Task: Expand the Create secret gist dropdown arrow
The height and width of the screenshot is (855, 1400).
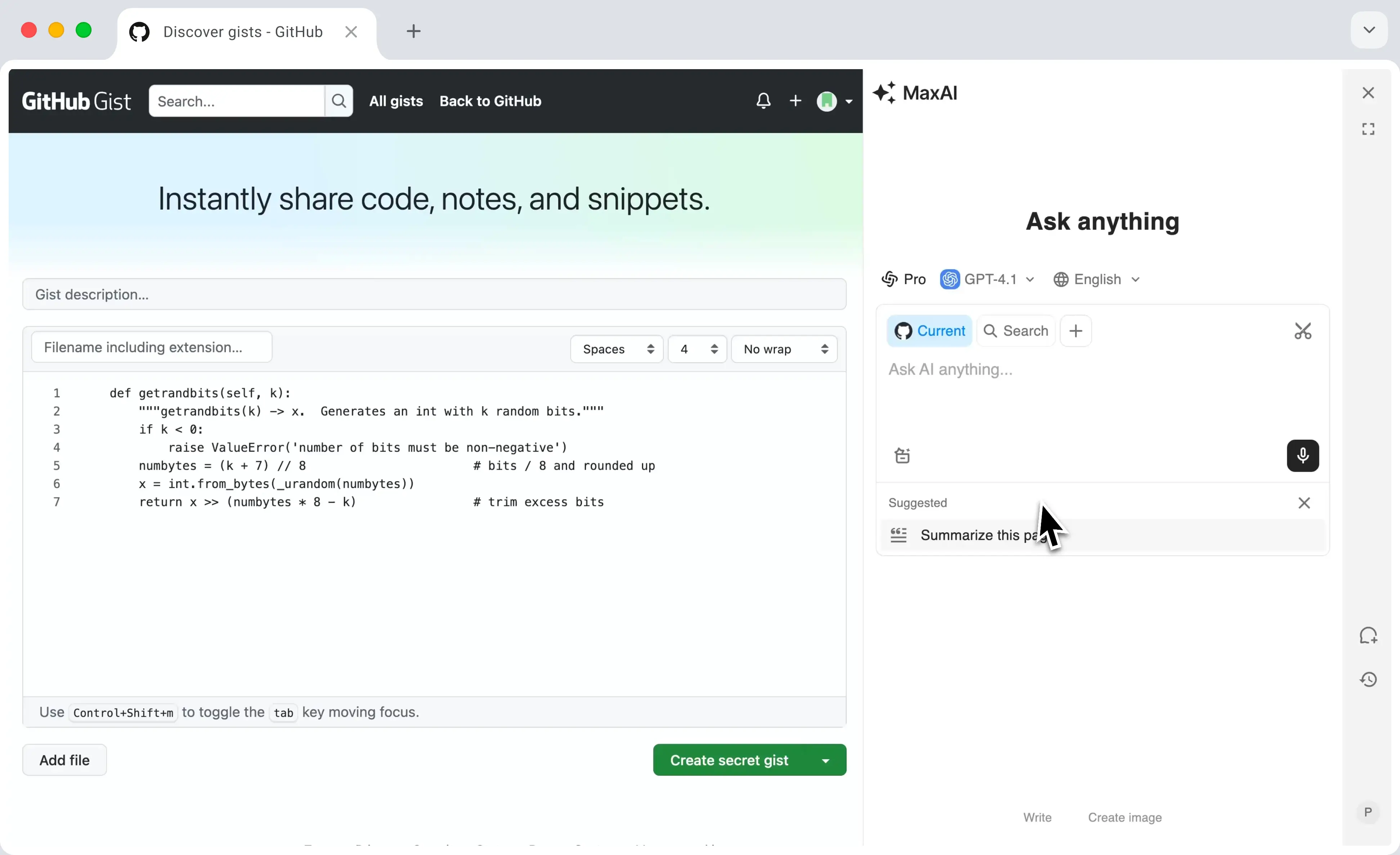Action: [826, 760]
